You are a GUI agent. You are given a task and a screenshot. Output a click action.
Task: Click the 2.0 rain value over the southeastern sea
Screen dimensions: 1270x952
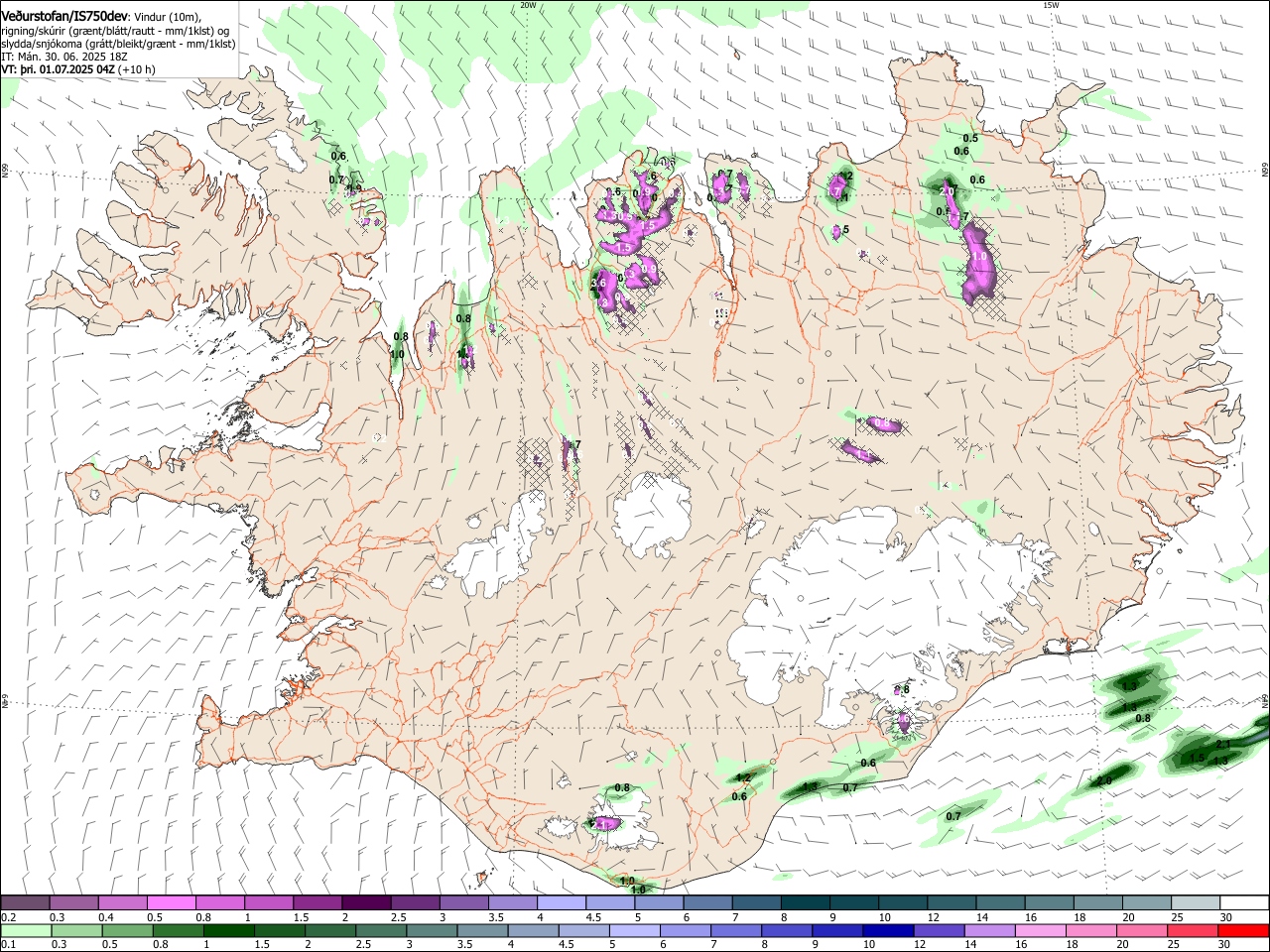click(x=1105, y=780)
